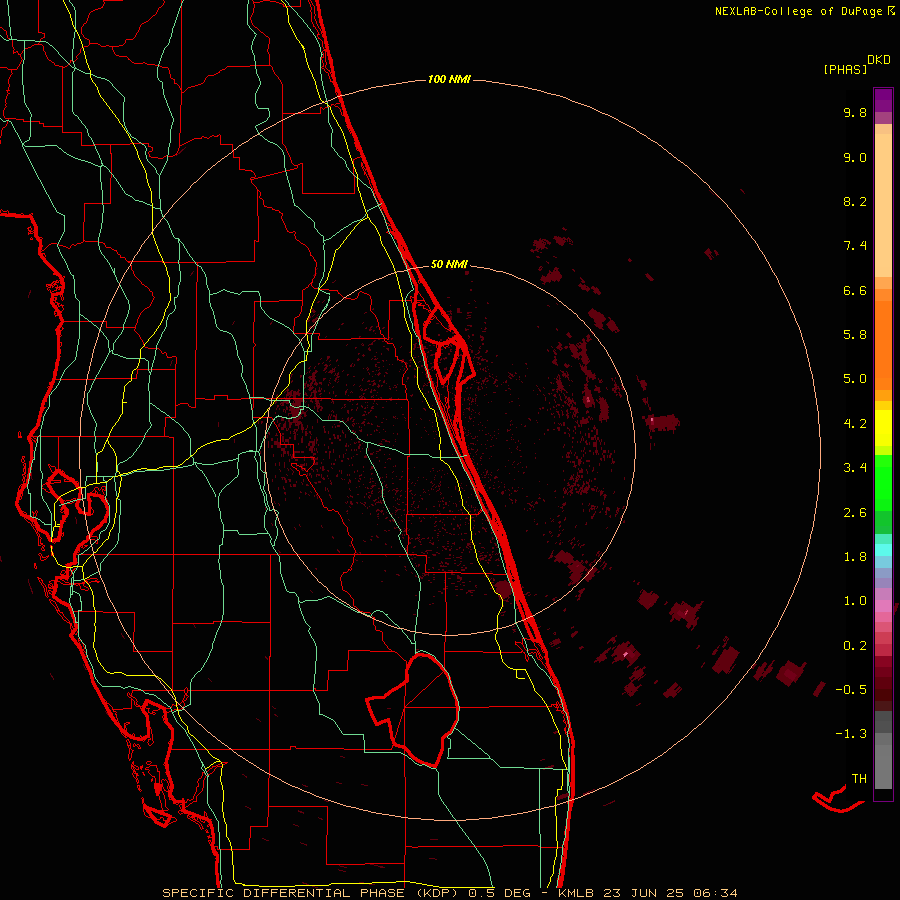Click the '7.4' value on the color scale
The height and width of the screenshot is (900, 900).
click(855, 246)
